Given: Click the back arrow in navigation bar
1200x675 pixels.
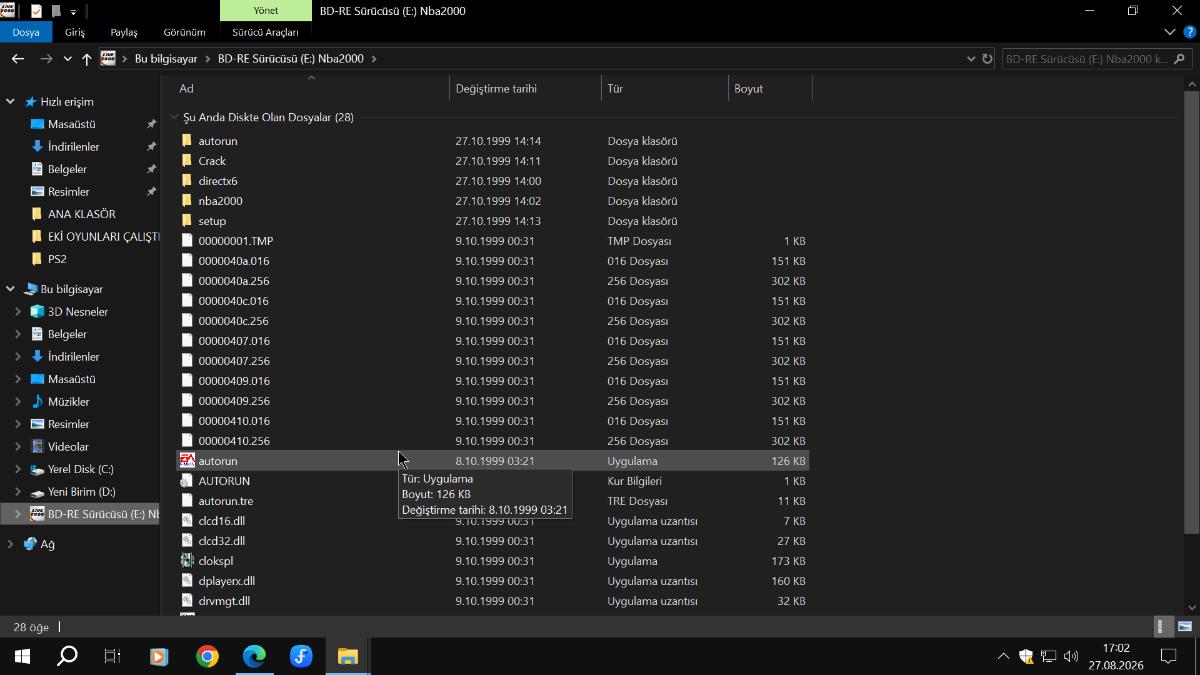Looking at the screenshot, I should tap(17, 59).
